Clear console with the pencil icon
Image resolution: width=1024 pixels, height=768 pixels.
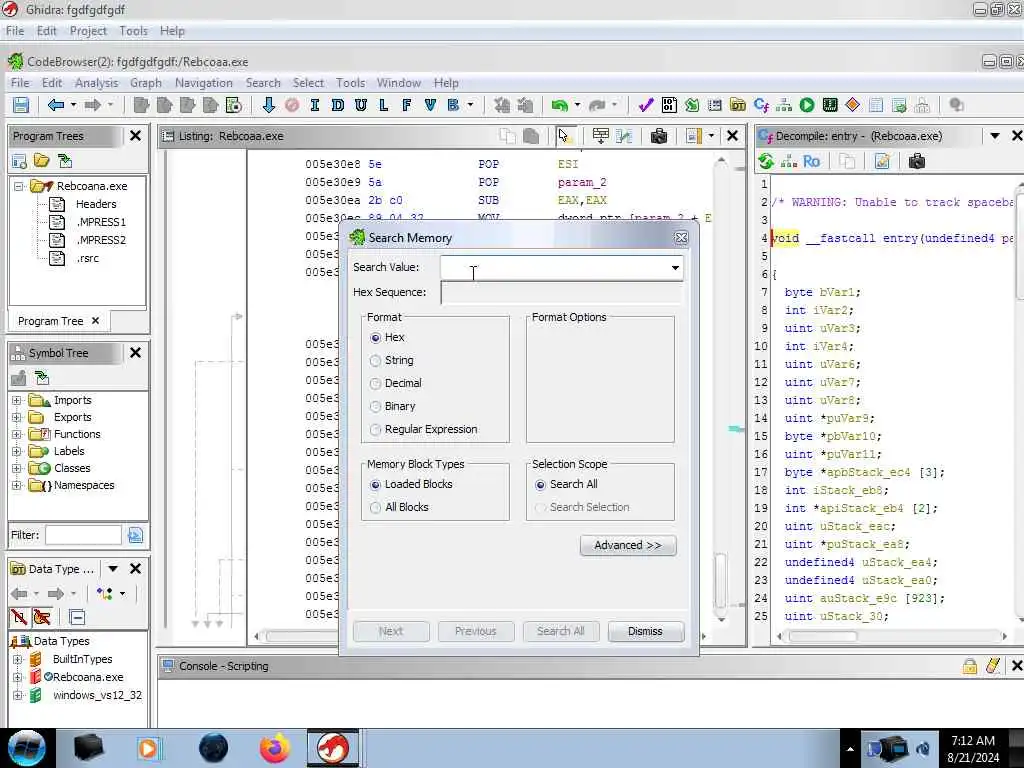click(993, 666)
